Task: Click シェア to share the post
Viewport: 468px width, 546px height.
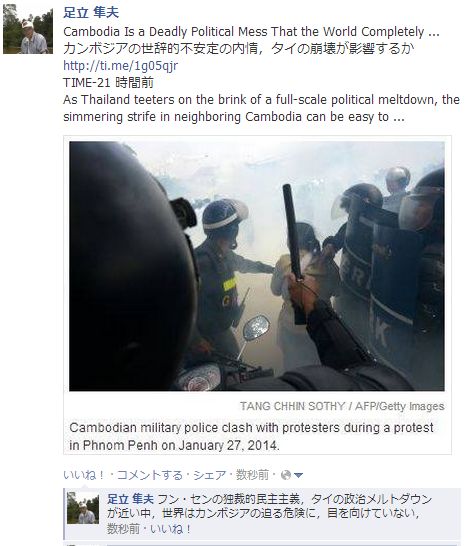Action: pyautogui.click(x=210, y=475)
